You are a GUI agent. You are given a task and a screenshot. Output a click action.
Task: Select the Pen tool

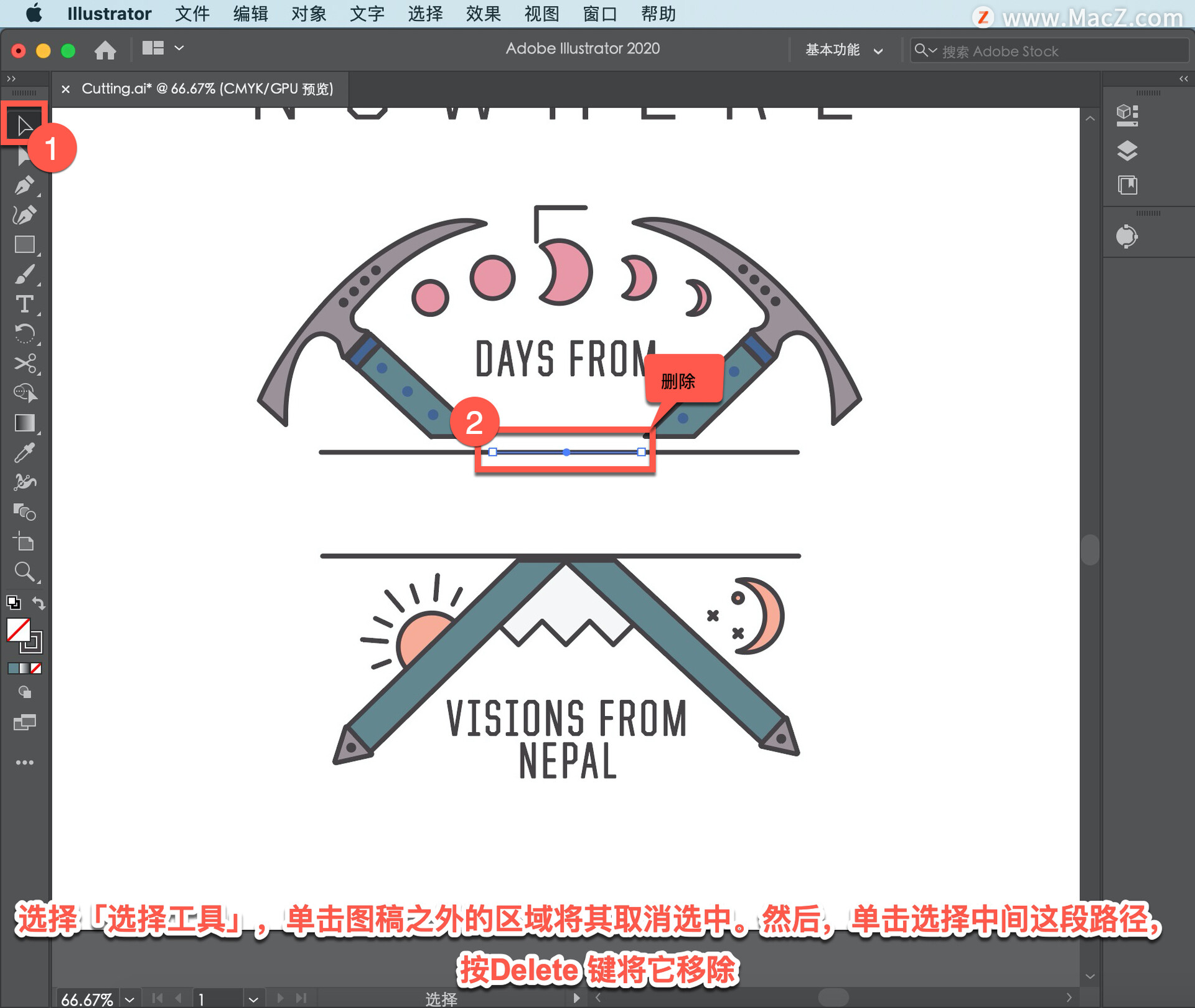click(x=24, y=186)
